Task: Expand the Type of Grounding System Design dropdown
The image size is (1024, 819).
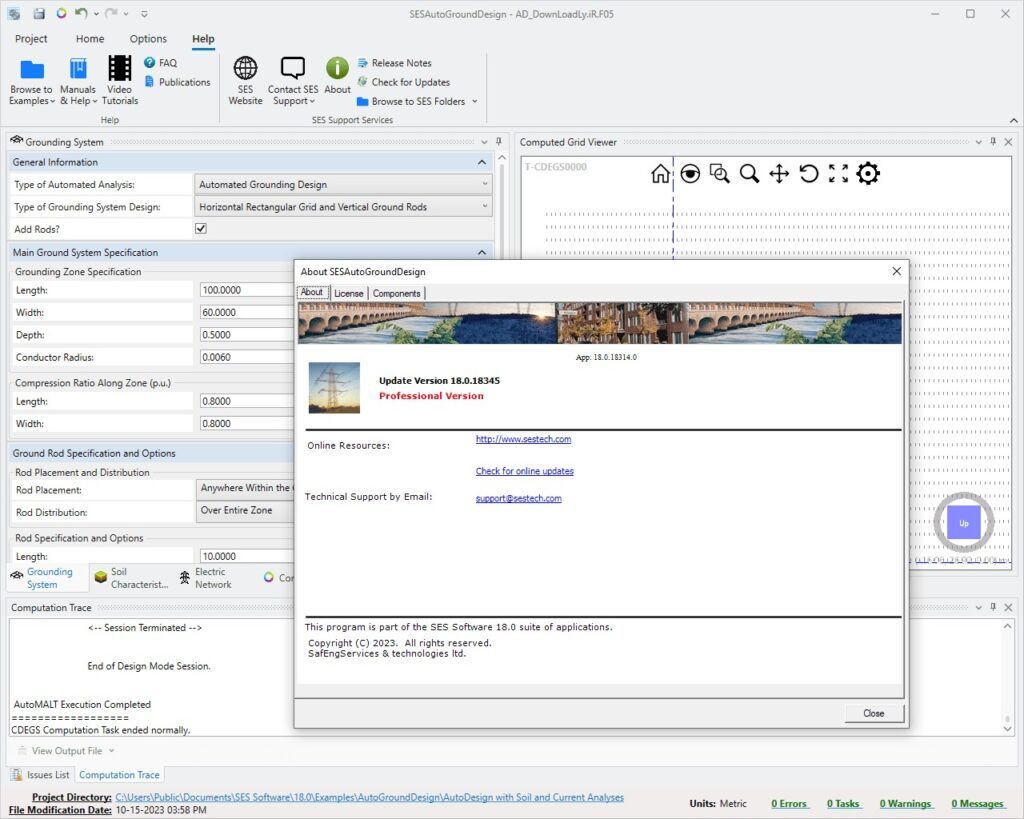Action: coord(343,207)
